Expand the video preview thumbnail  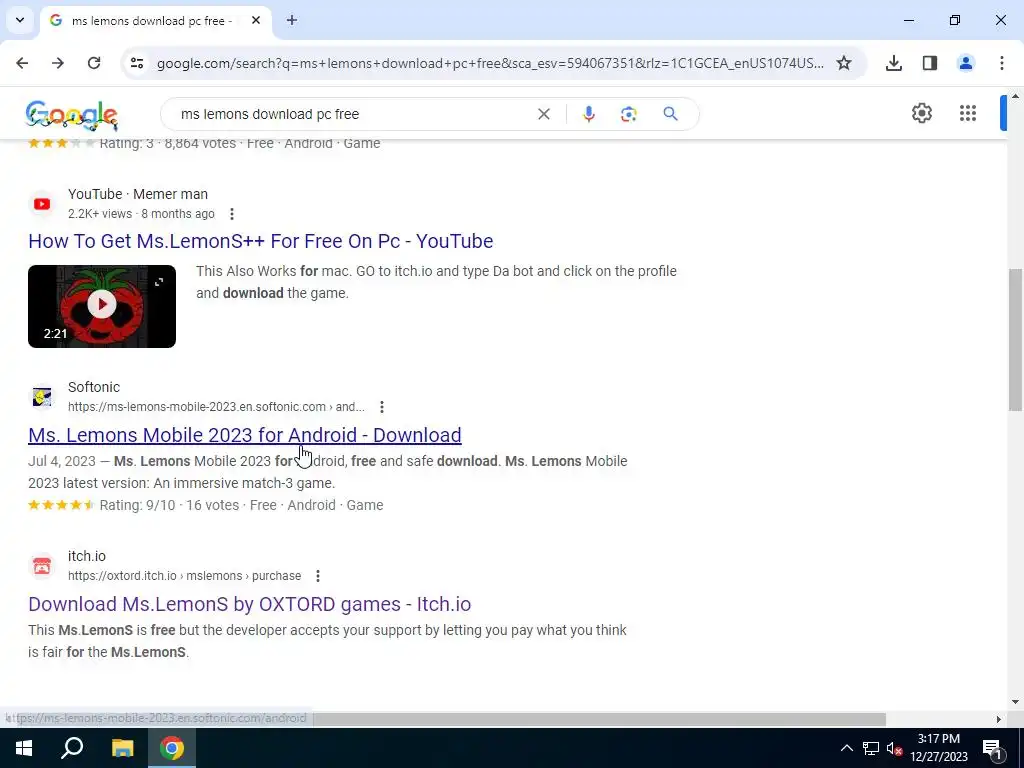point(159,282)
